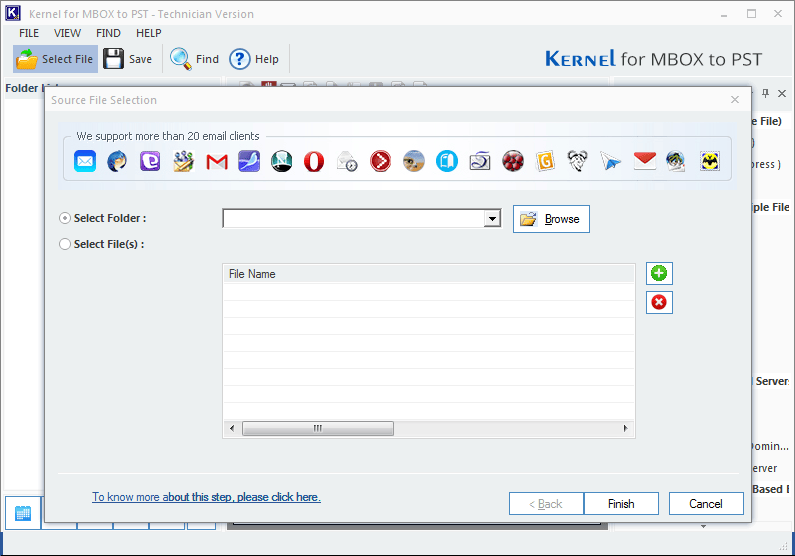Click the envelope with clock icon
Viewport: 795px width, 556px height.
tap(347, 161)
